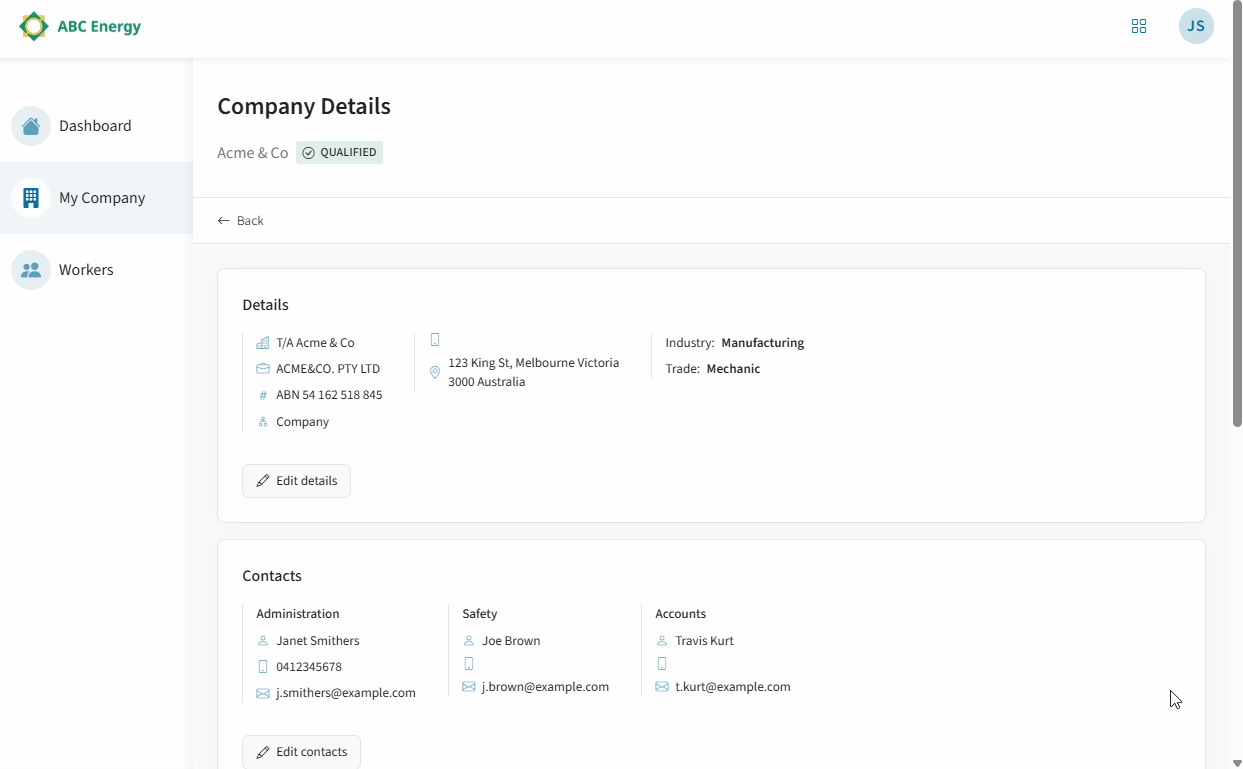Click the person icon beside Travis Kurt
Screen dimensions: 1243x769
click(x=662, y=641)
